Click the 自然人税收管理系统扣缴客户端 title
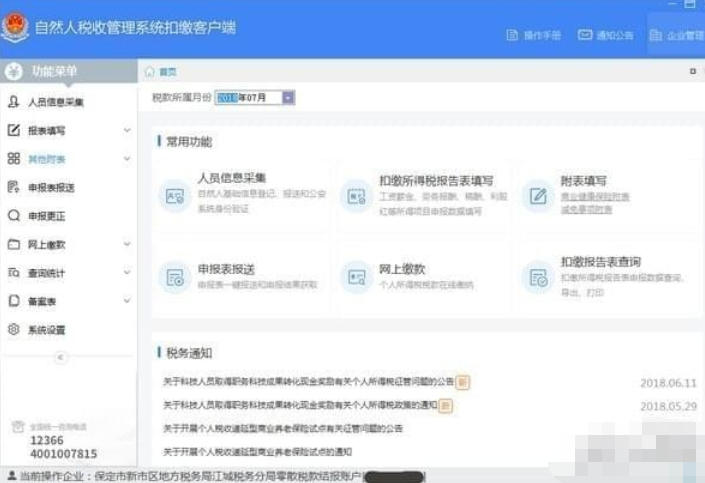The height and width of the screenshot is (483, 705). (x=135, y=27)
